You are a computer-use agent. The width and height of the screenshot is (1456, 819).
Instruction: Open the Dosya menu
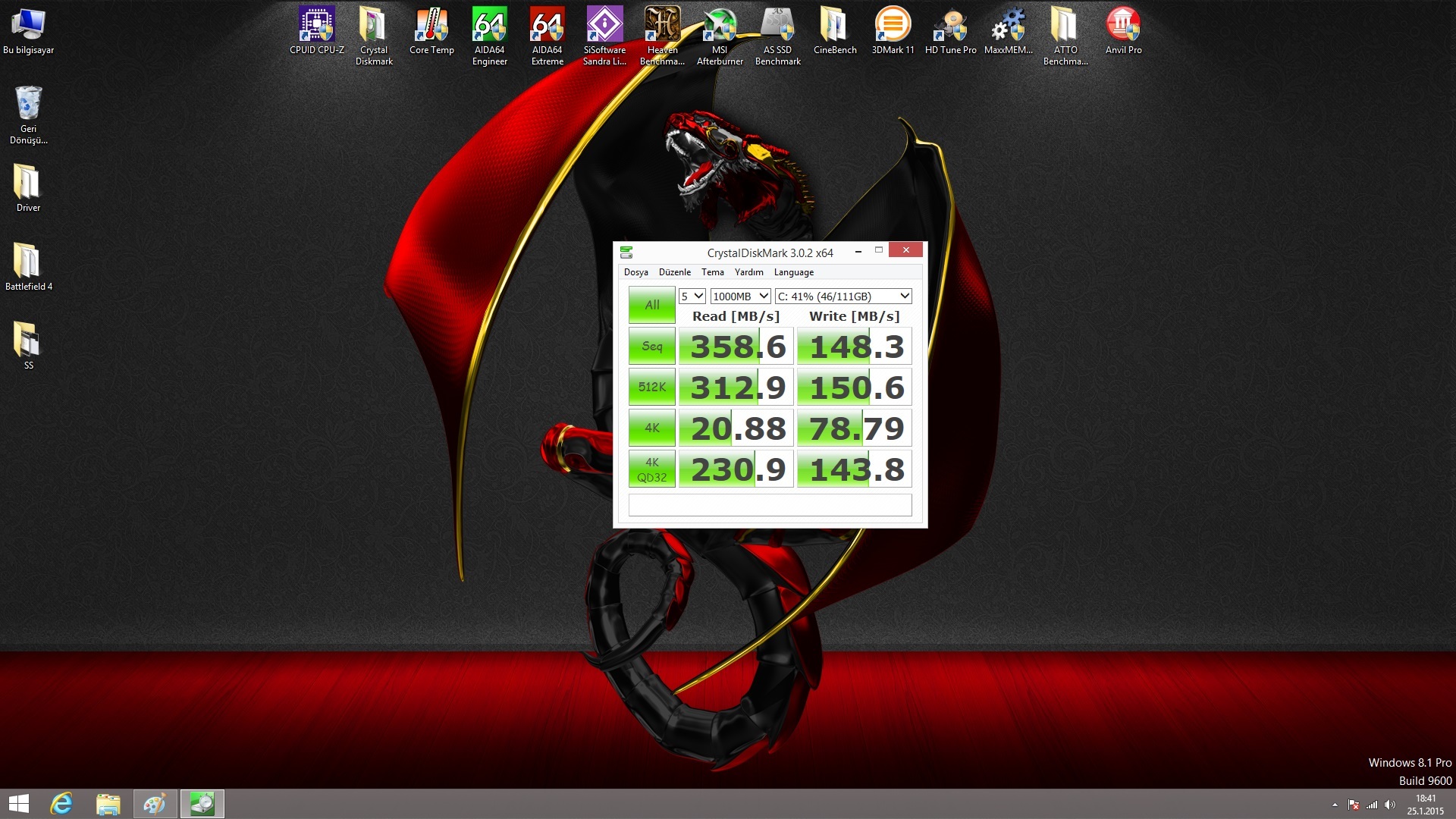(x=635, y=272)
